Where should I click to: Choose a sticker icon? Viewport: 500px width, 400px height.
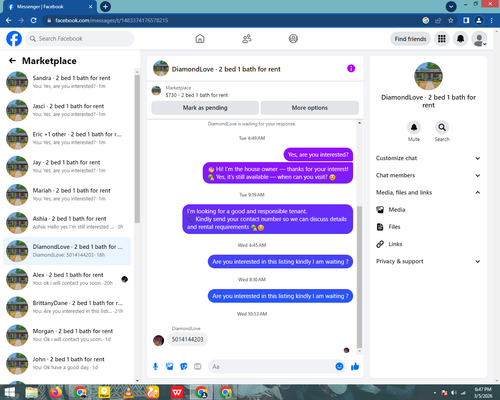pos(184,367)
